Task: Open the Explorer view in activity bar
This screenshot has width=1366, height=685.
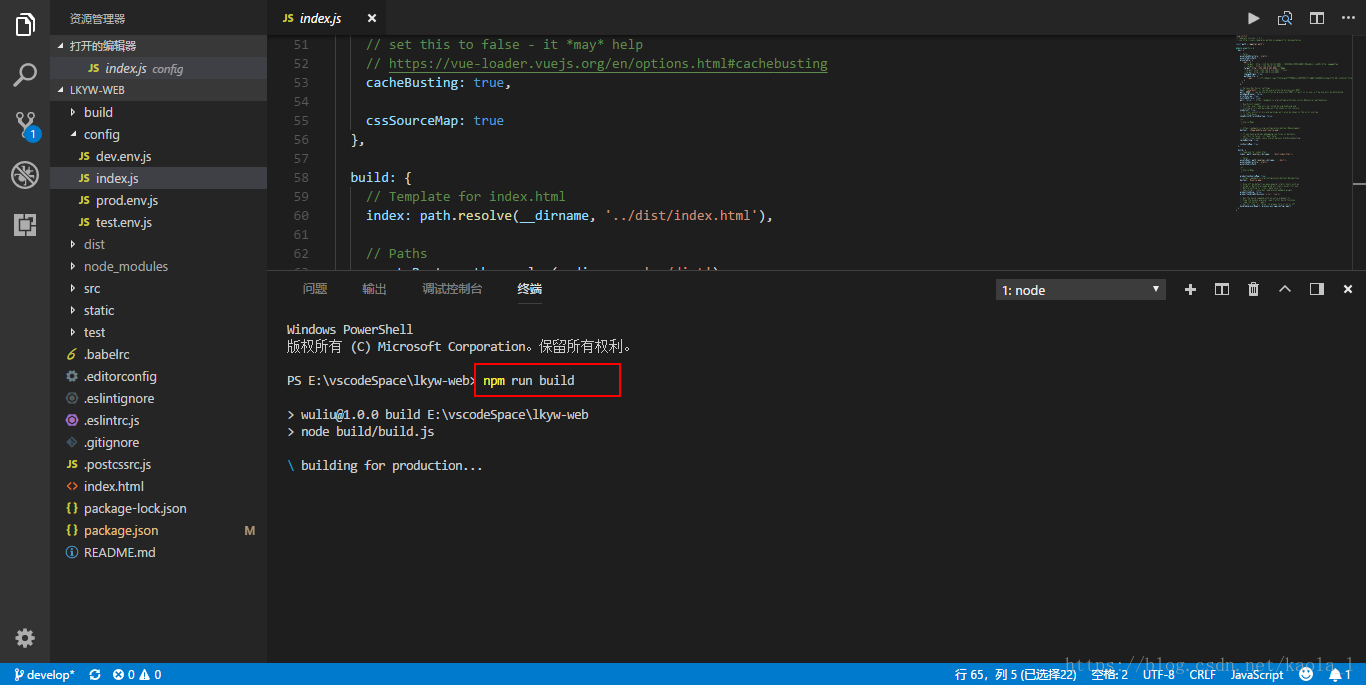Action: 25,25
